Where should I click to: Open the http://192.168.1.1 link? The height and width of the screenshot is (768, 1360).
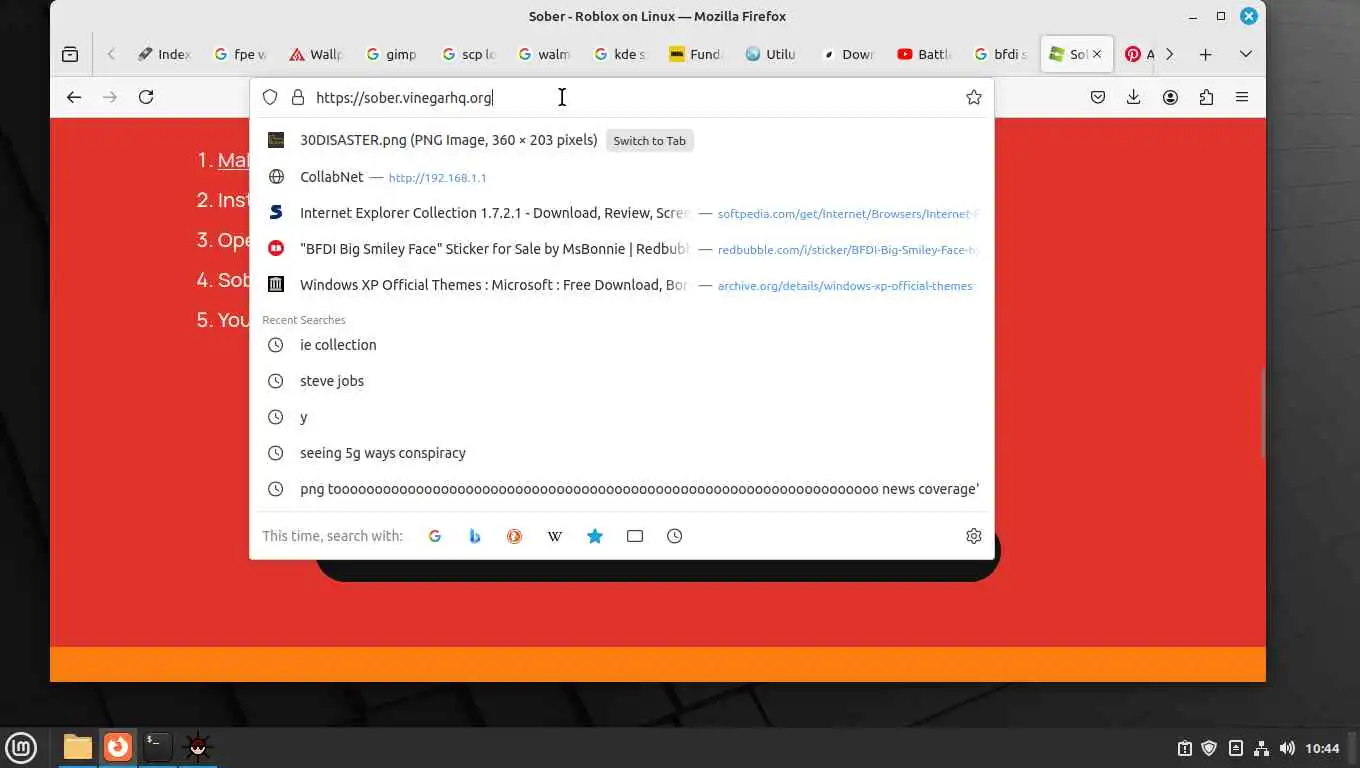click(437, 178)
